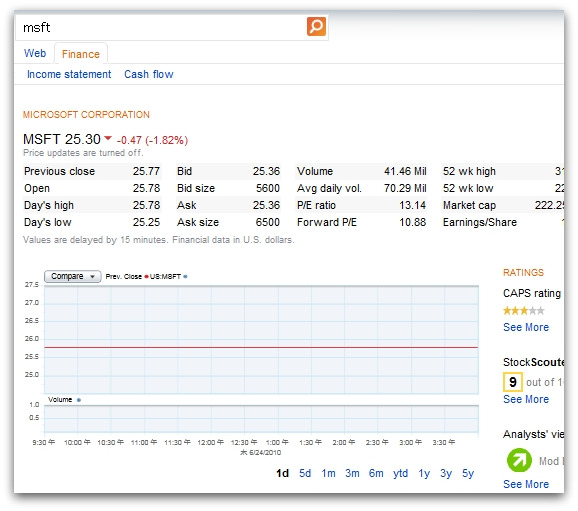Select the 5y chart range
Screen dimensions: 578x511
pyautogui.click(x=468, y=473)
